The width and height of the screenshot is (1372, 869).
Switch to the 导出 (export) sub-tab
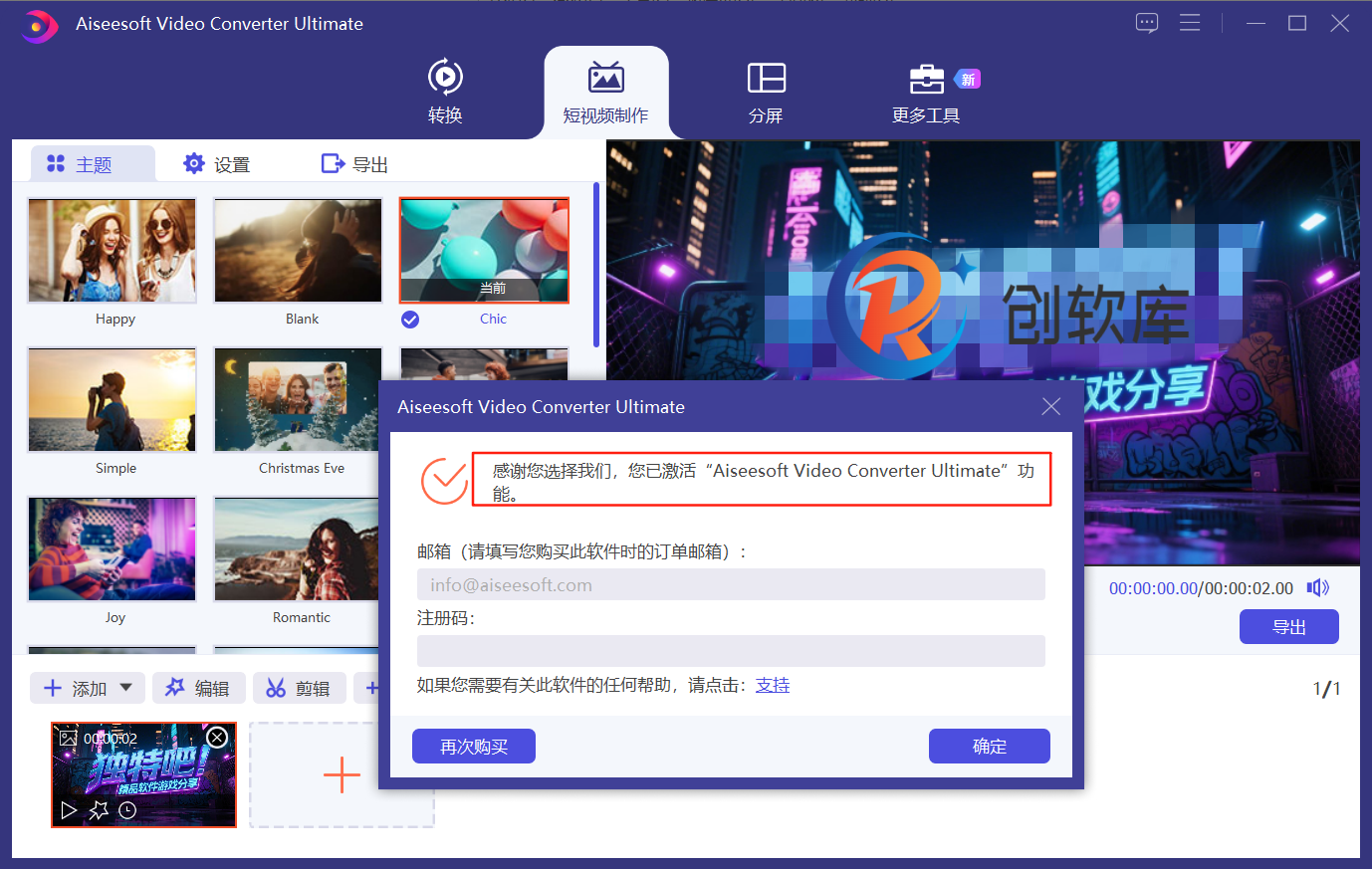354,164
